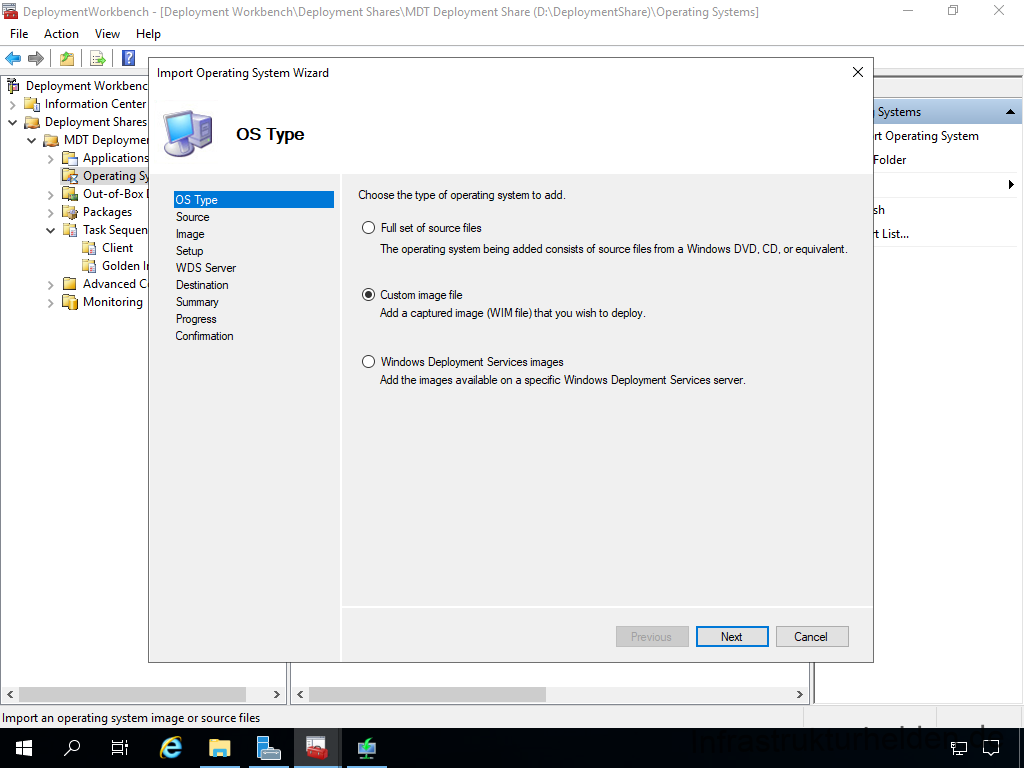Viewport: 1024px width, 768px height.
Task: Expand the Applications tree node
Action: [50, 159]
